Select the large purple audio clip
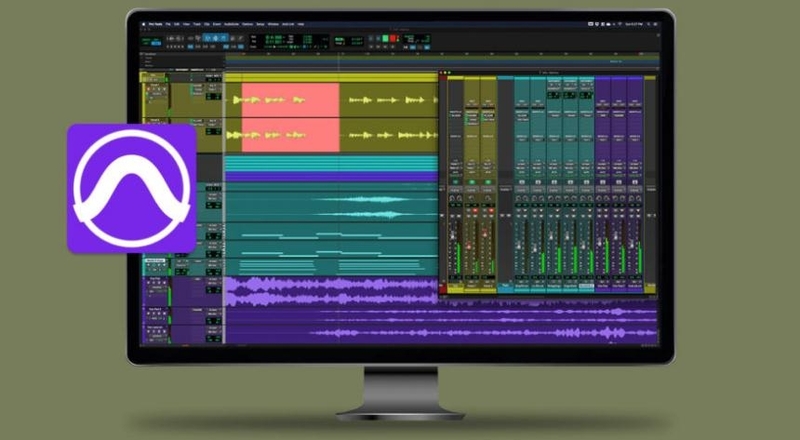Image resolution: width=800 pixels, height=440 pixels. (x=332, y=291)
